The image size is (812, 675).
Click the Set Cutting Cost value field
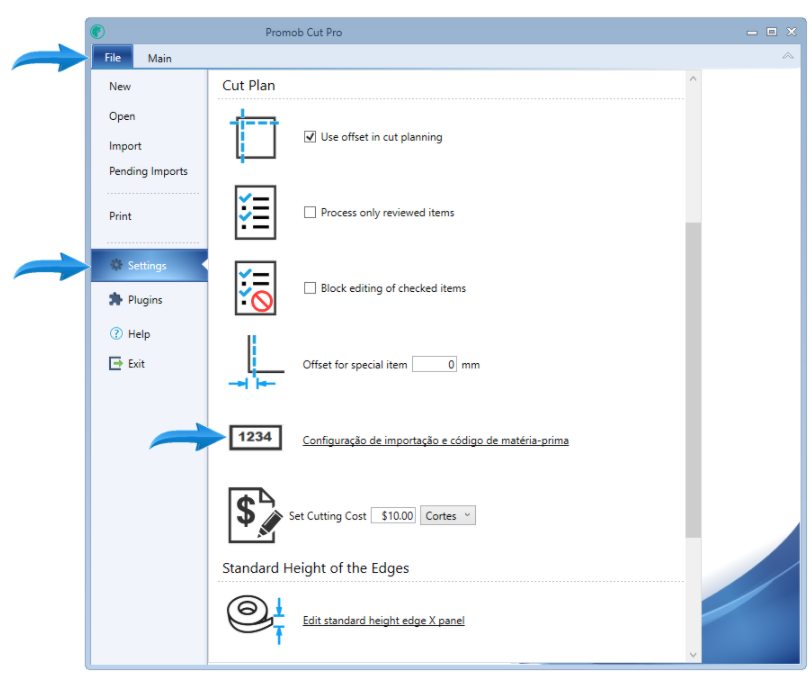tap(394, 515)
